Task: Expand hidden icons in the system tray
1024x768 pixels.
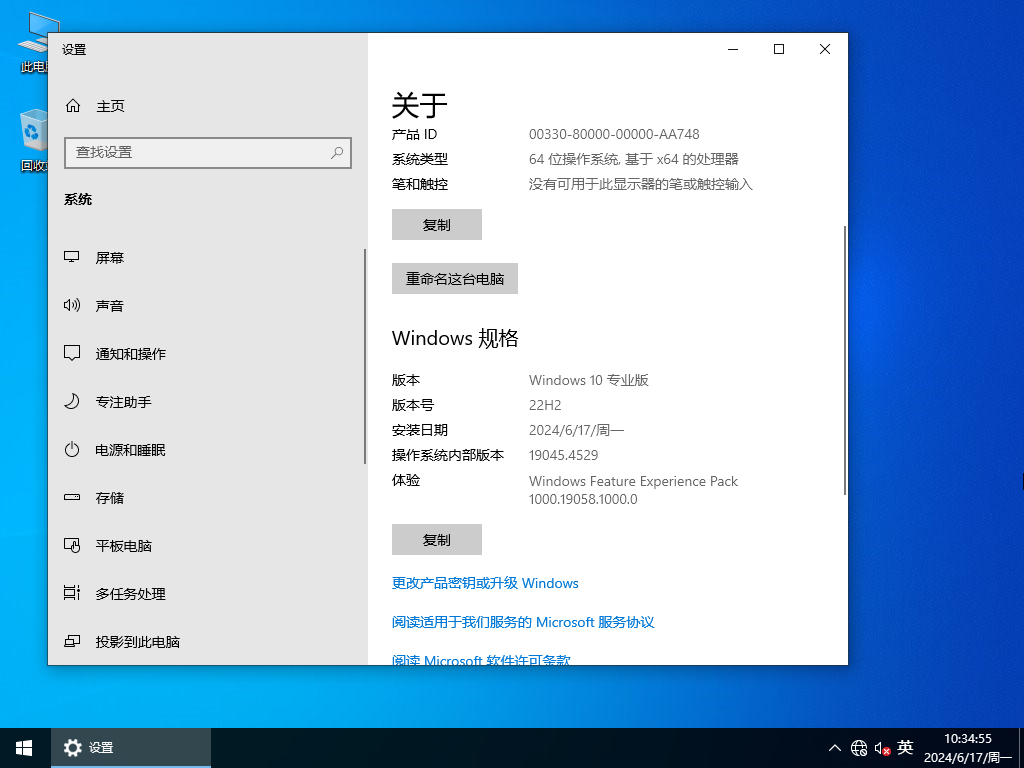Action: [x=834, y=747]
